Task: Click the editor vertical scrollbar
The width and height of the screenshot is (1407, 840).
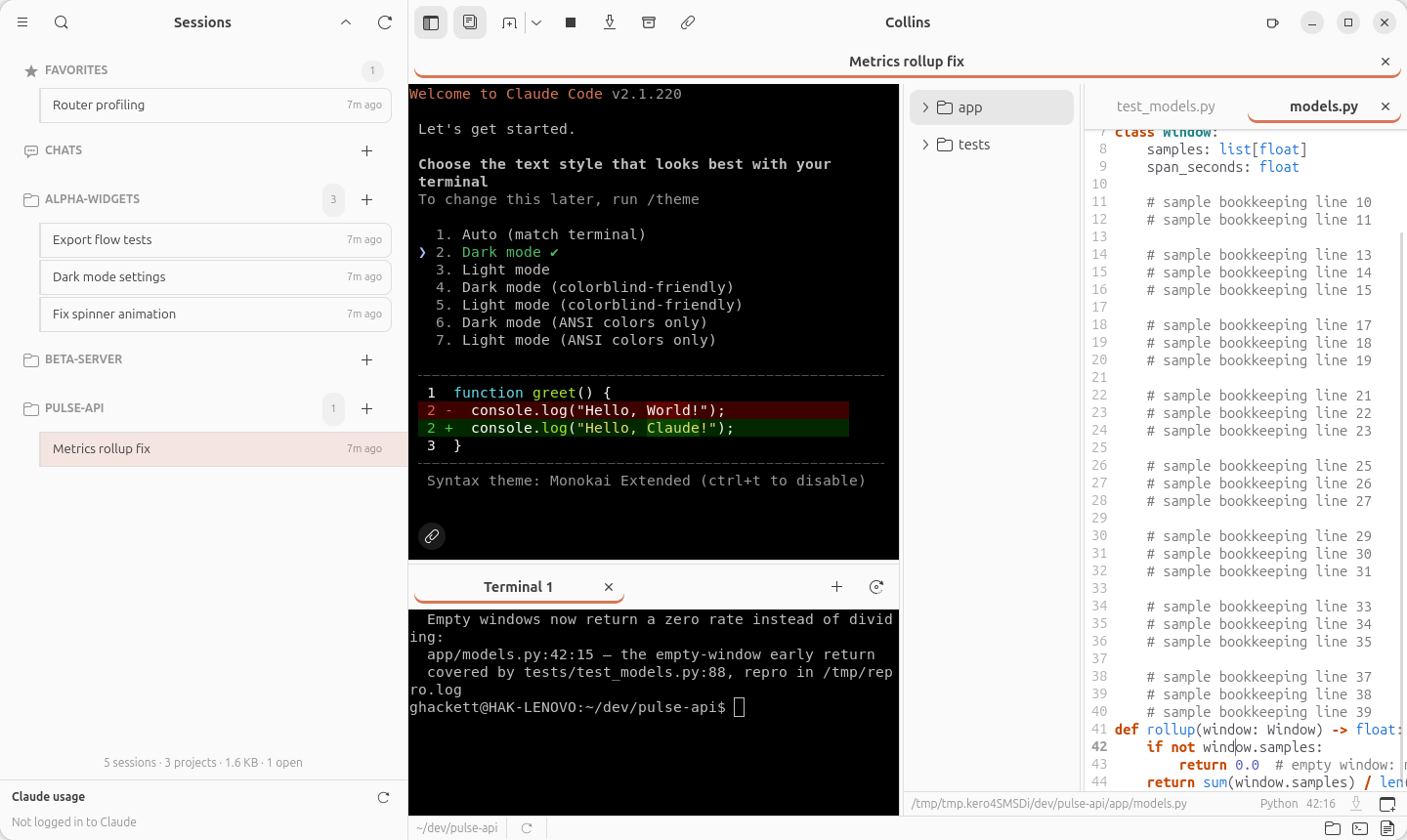Action: coord(1403,508)
